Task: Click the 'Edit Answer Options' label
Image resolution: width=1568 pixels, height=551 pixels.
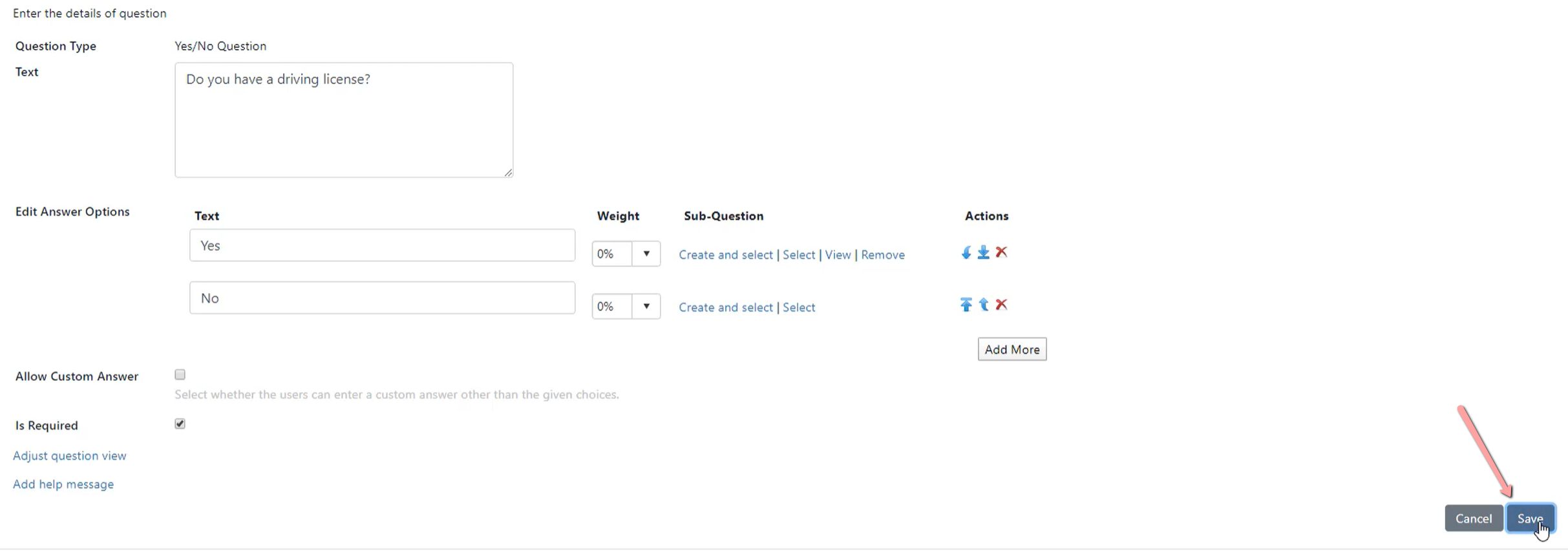Action: tap(72, 211)
